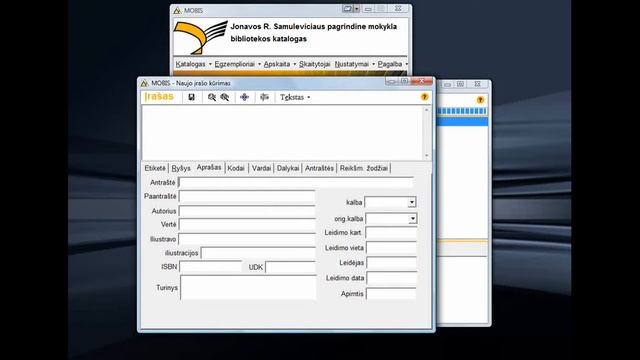Click the Įrašas heading label in toolbar
This screenshot has height=360, width=640.
point(159,97)
